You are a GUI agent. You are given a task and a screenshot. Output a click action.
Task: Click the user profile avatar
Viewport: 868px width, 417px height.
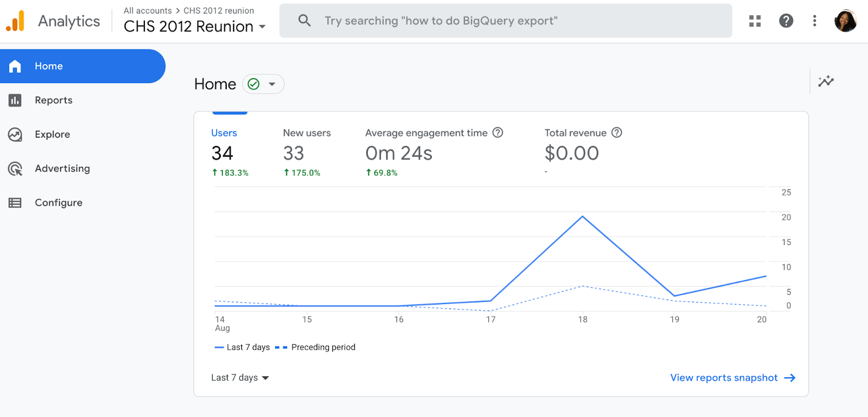(845, 21)
